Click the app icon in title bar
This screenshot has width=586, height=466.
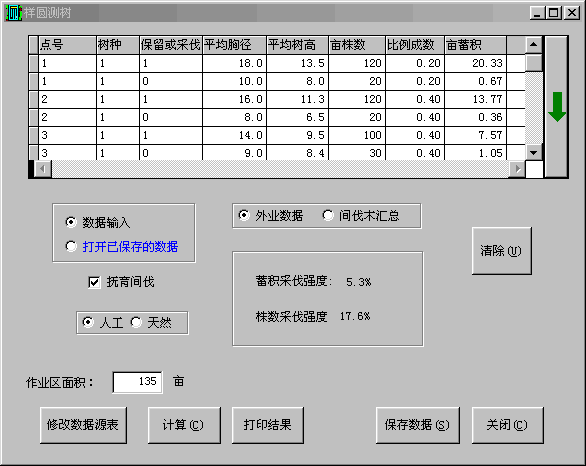(13, 13)
